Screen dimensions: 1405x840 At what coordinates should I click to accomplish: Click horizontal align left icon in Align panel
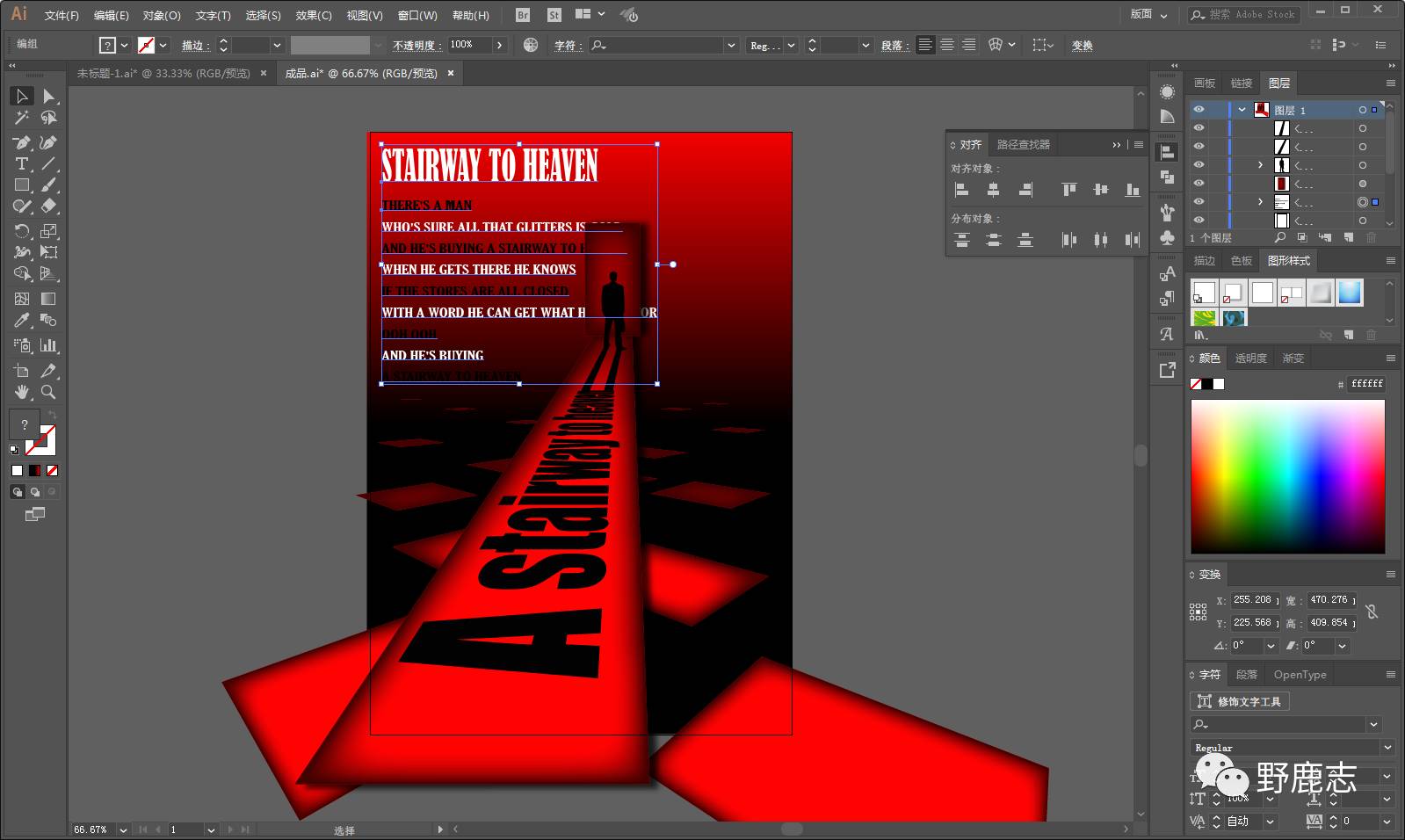pos(962,190)
